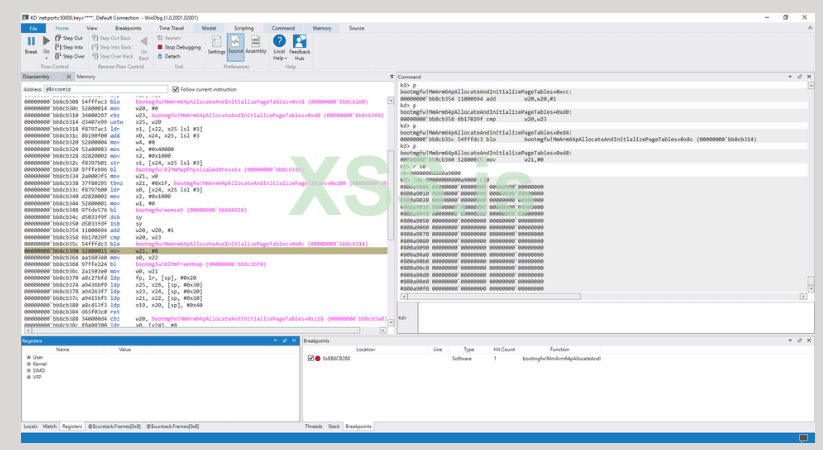Open the Feedback Hub
This screenshot has height=450, width=823.
(x=299, y=45)
